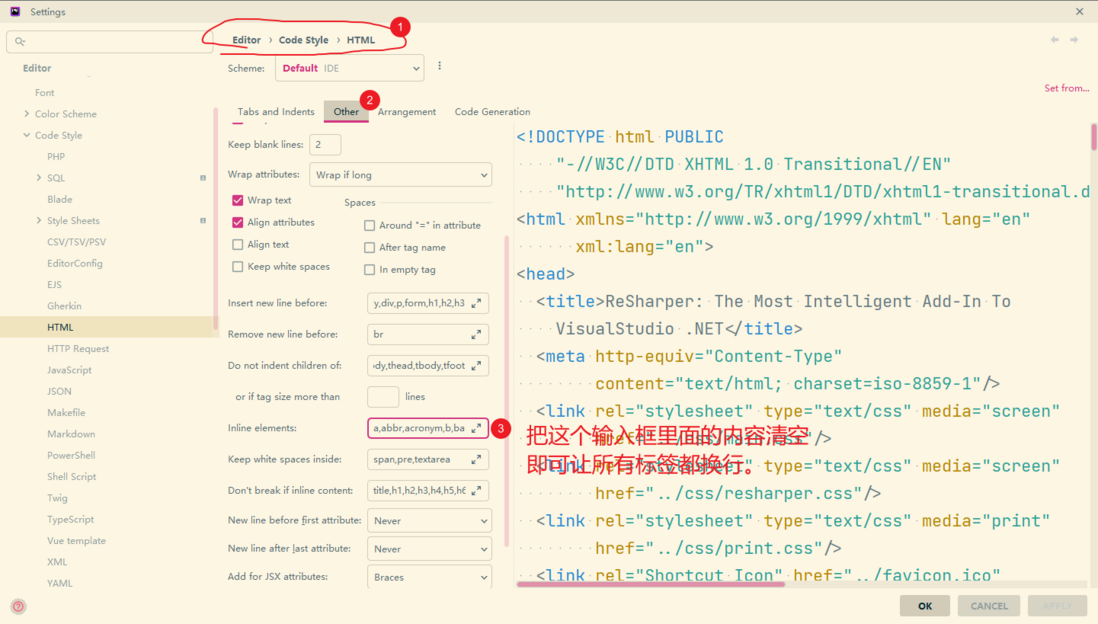Viewport: 1098px width, 624px height.
Task: Toggle the Wrap text checkbox
Action: coord(238,200)
